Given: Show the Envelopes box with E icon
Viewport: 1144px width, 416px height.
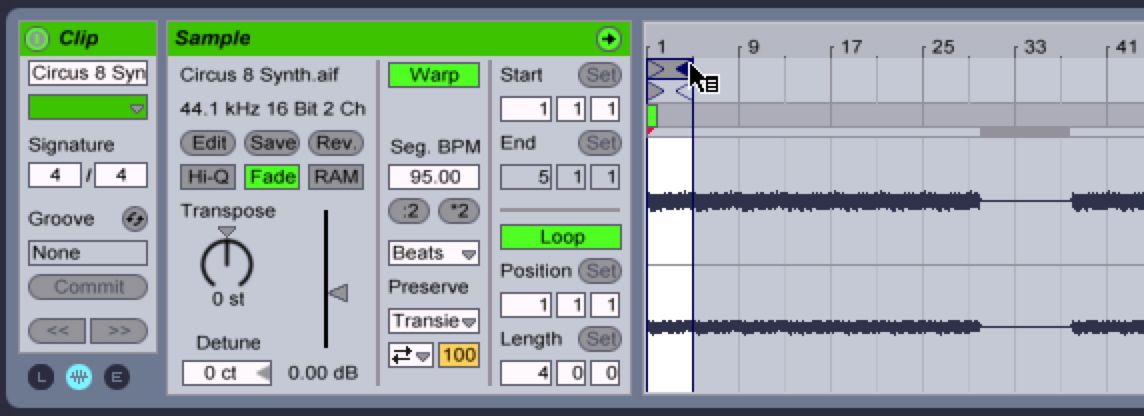Looking at the screenshot, I should (x=117, y=377).
